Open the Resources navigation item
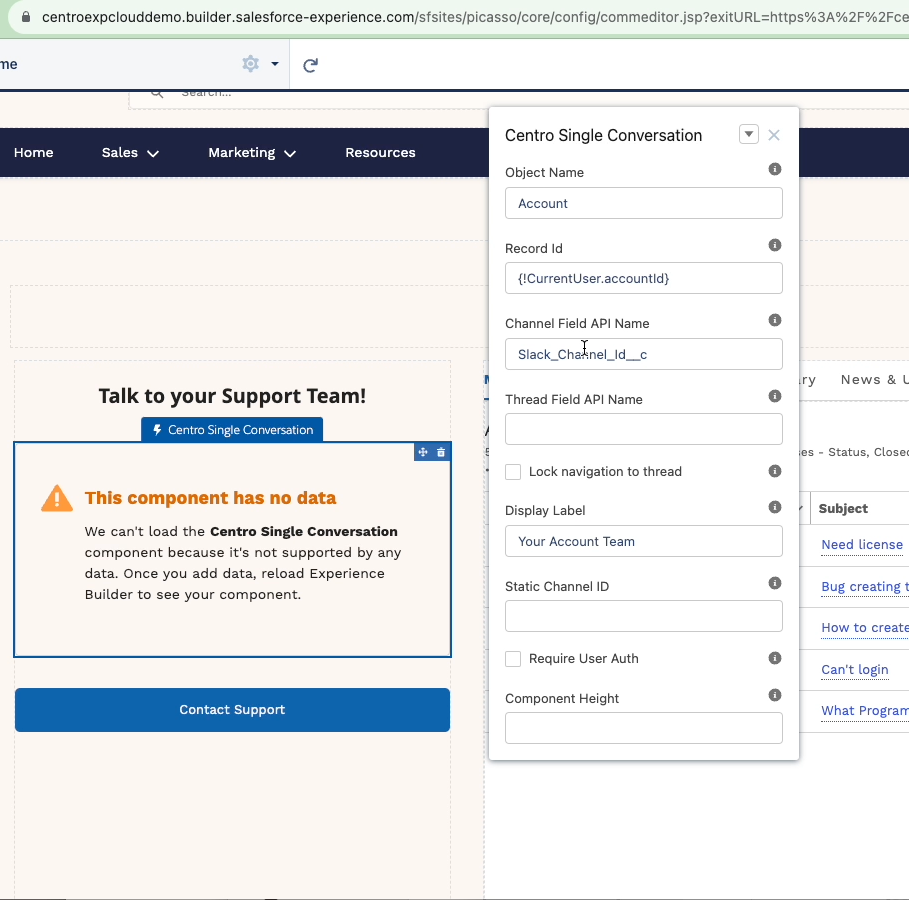909x900 pixels. click(x=380, y=153)
